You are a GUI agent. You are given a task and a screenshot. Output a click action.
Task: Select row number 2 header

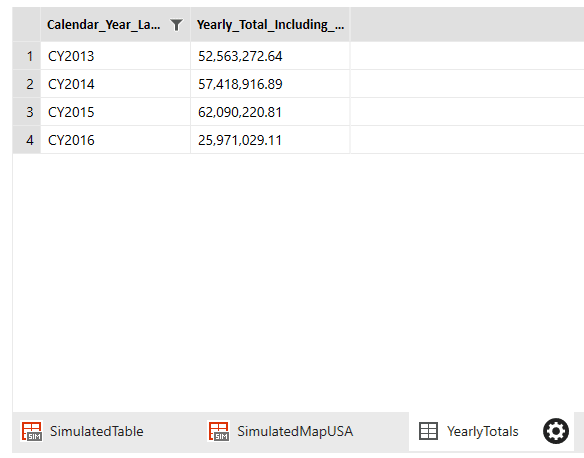[26, 84]
